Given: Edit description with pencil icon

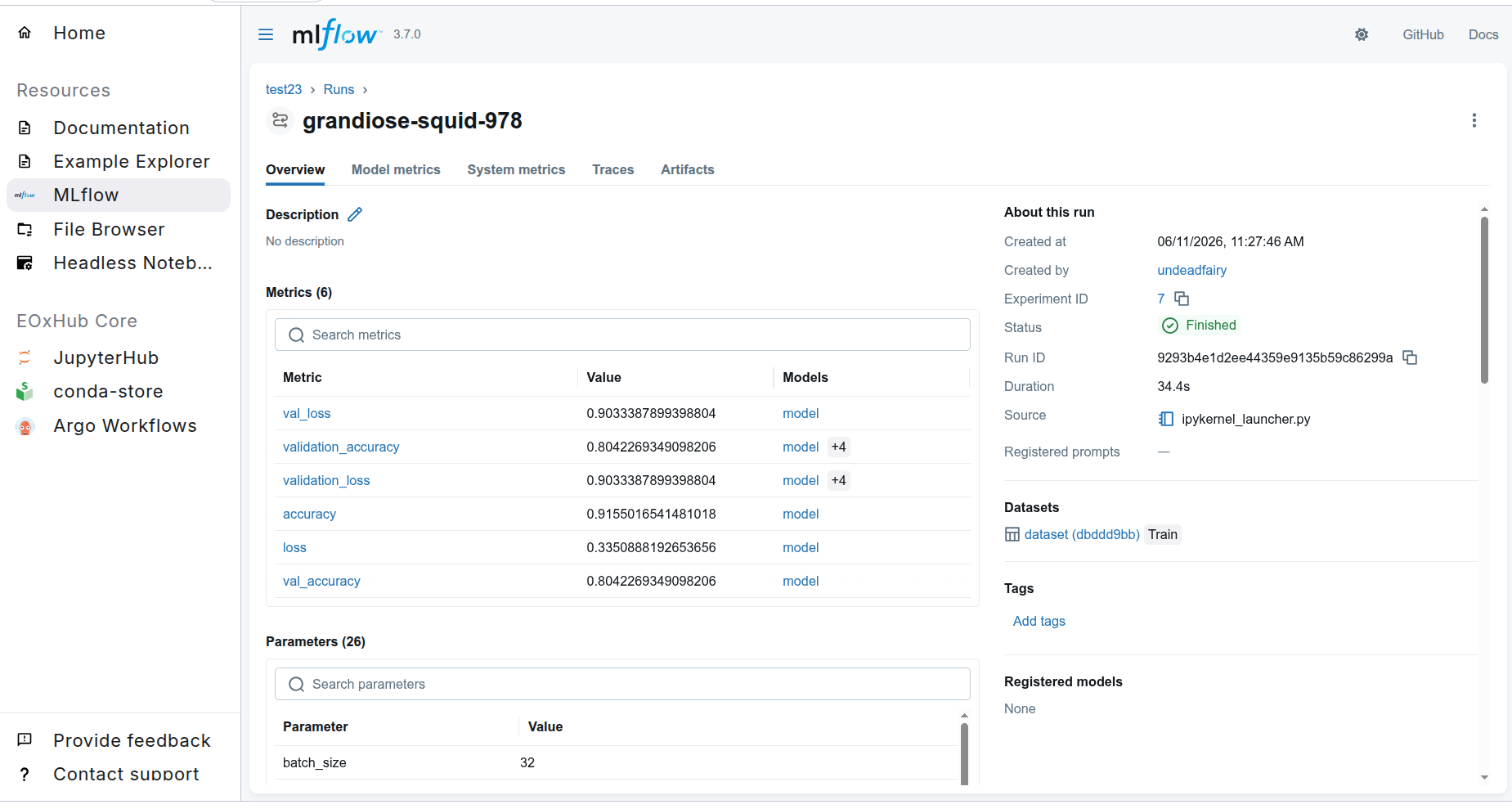Looking at the screenshot, I should click(x=355, y=214).
